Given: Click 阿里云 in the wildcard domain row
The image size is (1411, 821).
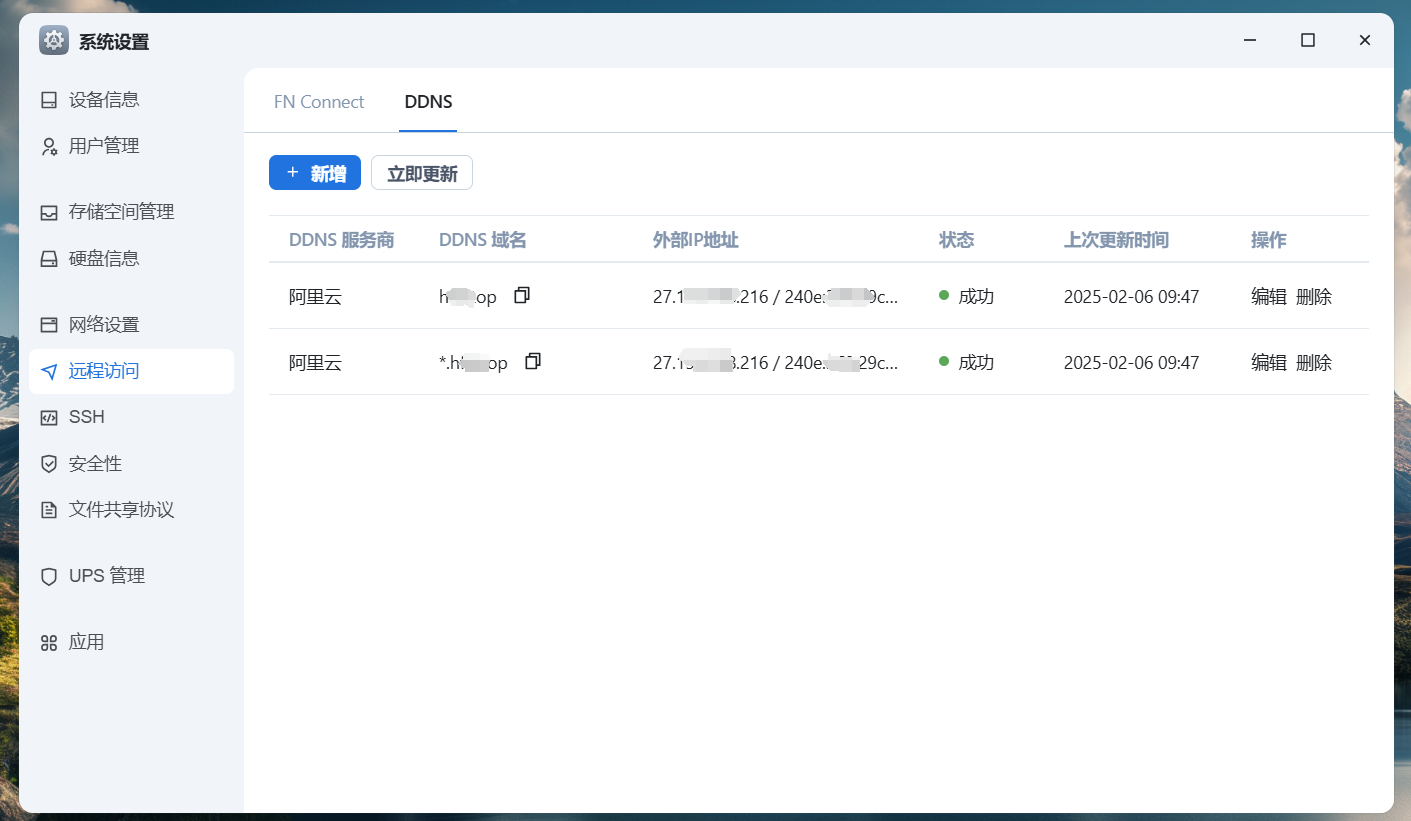Looking at the screenshot, I should click(x=316, y=362).
